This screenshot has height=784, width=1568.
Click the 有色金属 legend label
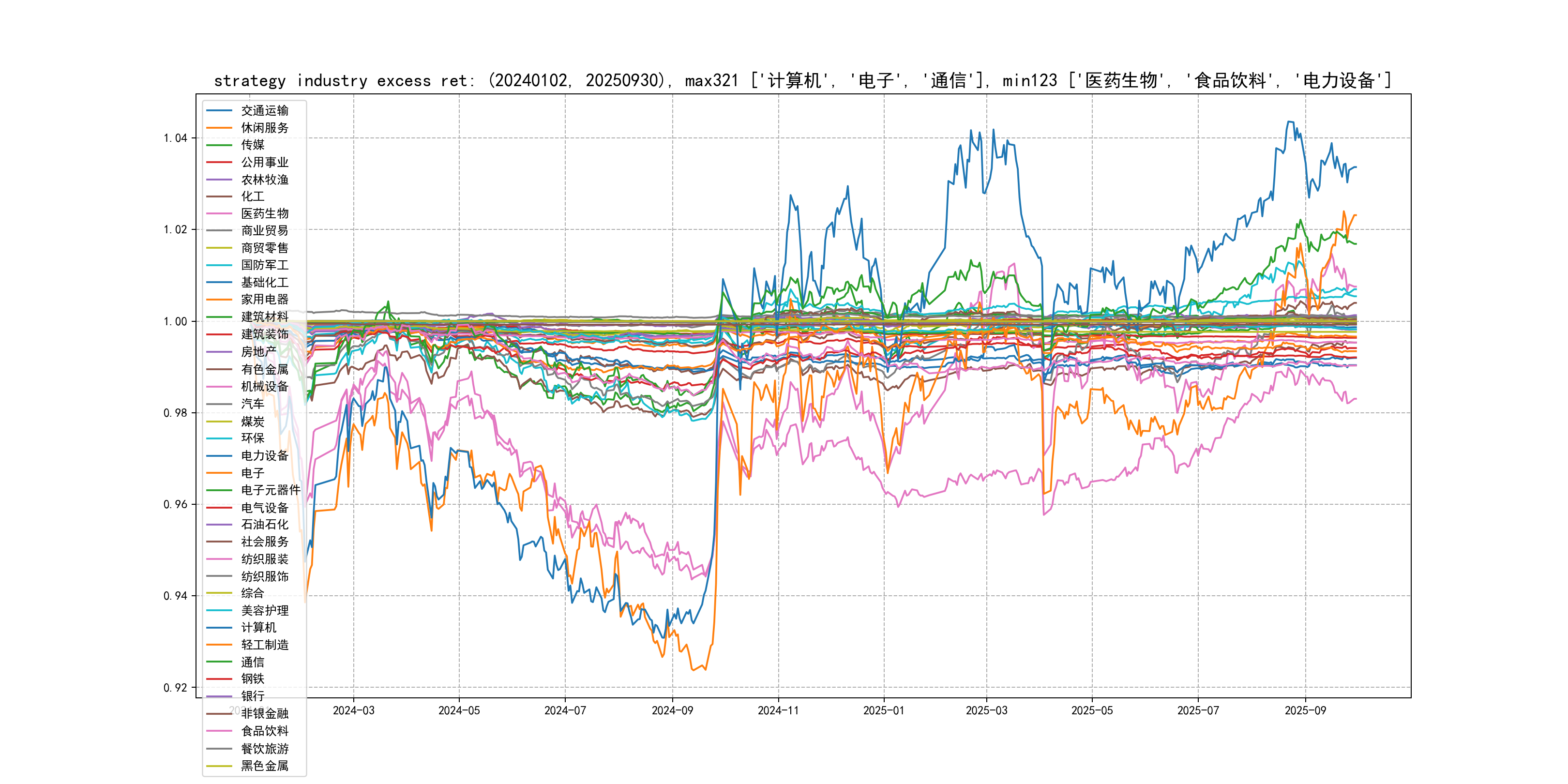[264, 369]
